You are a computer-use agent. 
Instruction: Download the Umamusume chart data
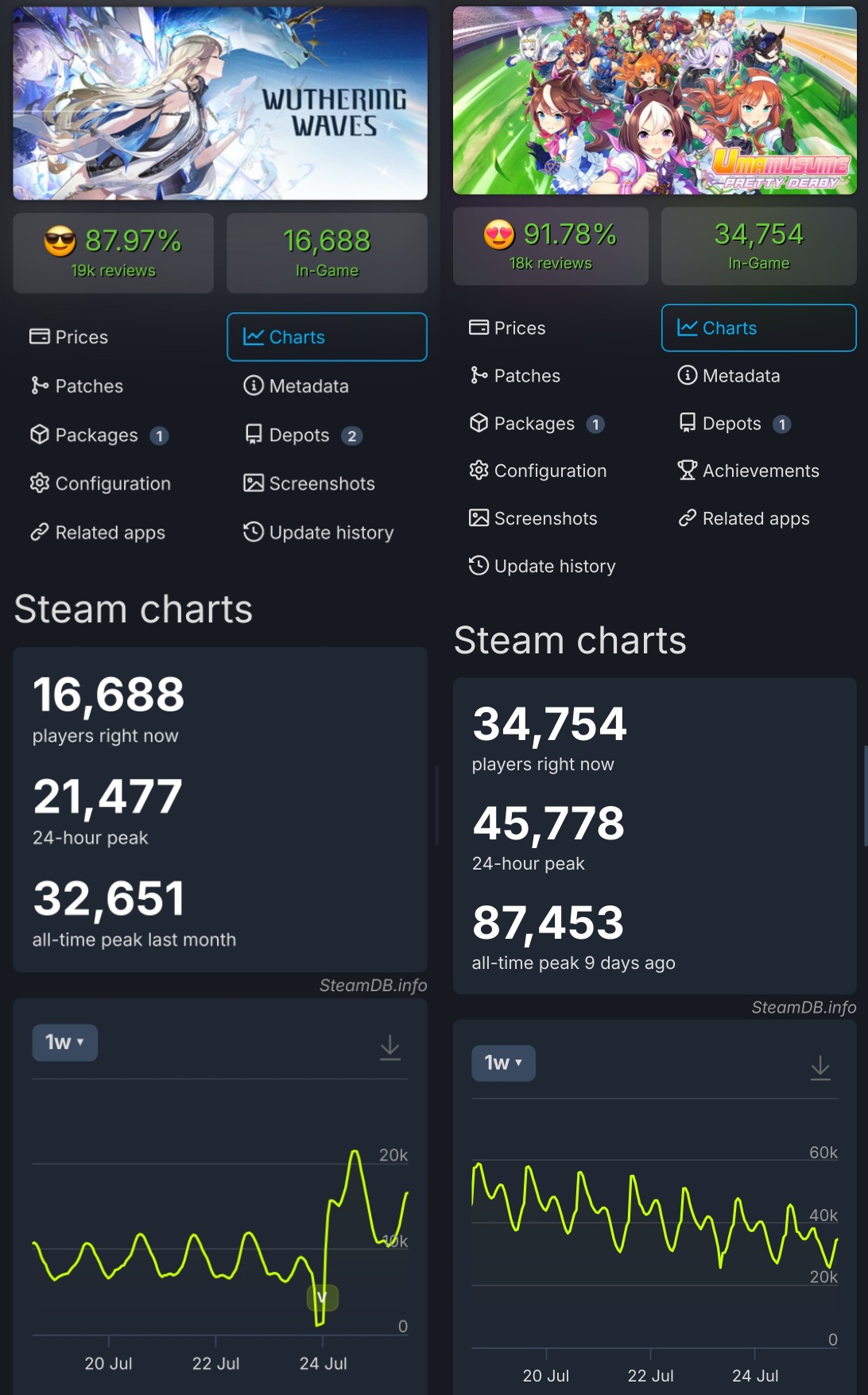coord(820,1068)
